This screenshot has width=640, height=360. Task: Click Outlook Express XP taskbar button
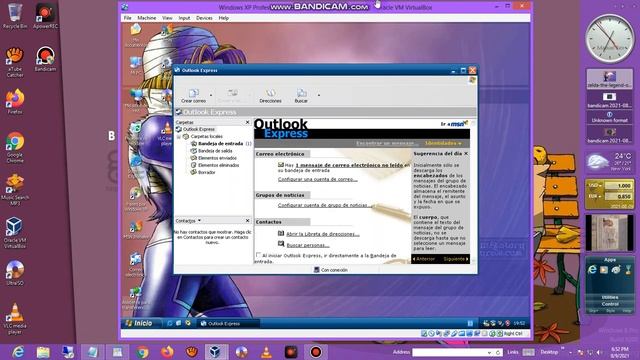pyautogui.click(x=228, y=323)
